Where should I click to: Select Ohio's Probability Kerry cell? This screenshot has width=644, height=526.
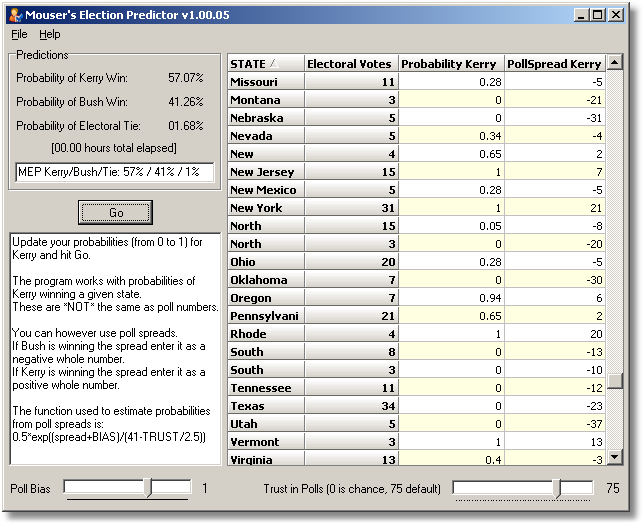pyautogui.click(x=451, y=262)
